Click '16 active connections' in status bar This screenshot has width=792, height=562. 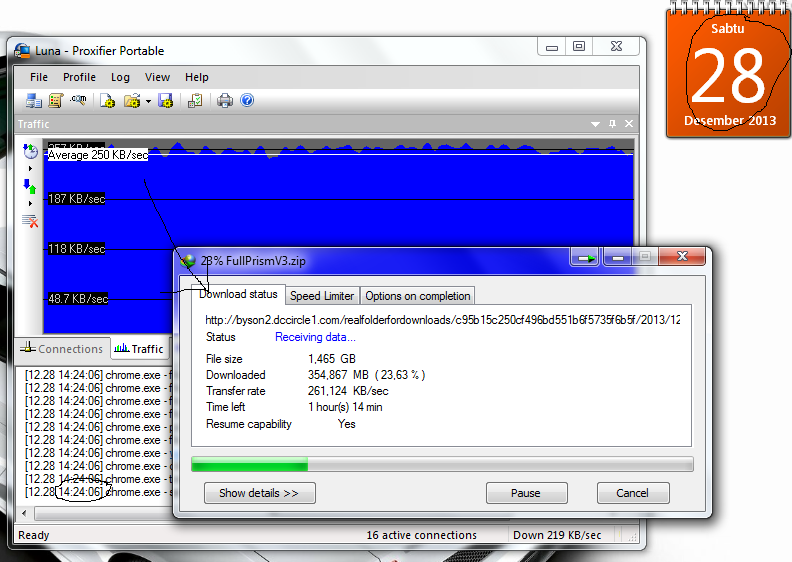(421, 535)
